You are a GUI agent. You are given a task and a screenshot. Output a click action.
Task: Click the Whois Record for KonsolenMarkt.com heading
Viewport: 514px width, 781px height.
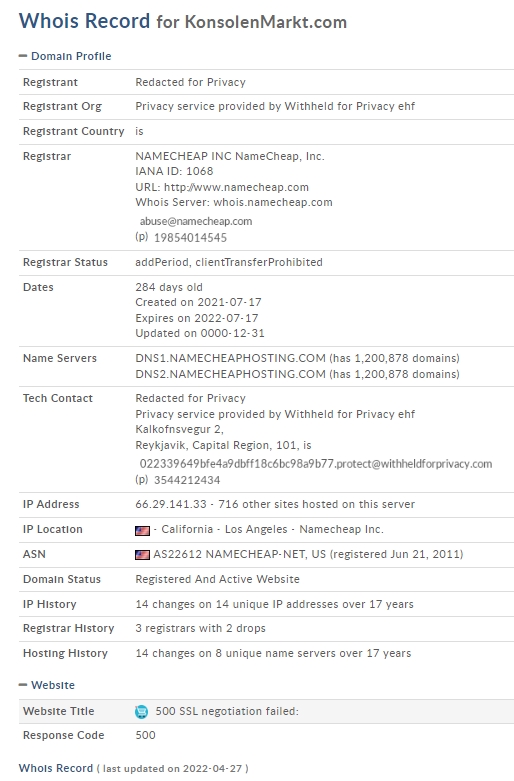pyautogui.click(x=183, y=21)
